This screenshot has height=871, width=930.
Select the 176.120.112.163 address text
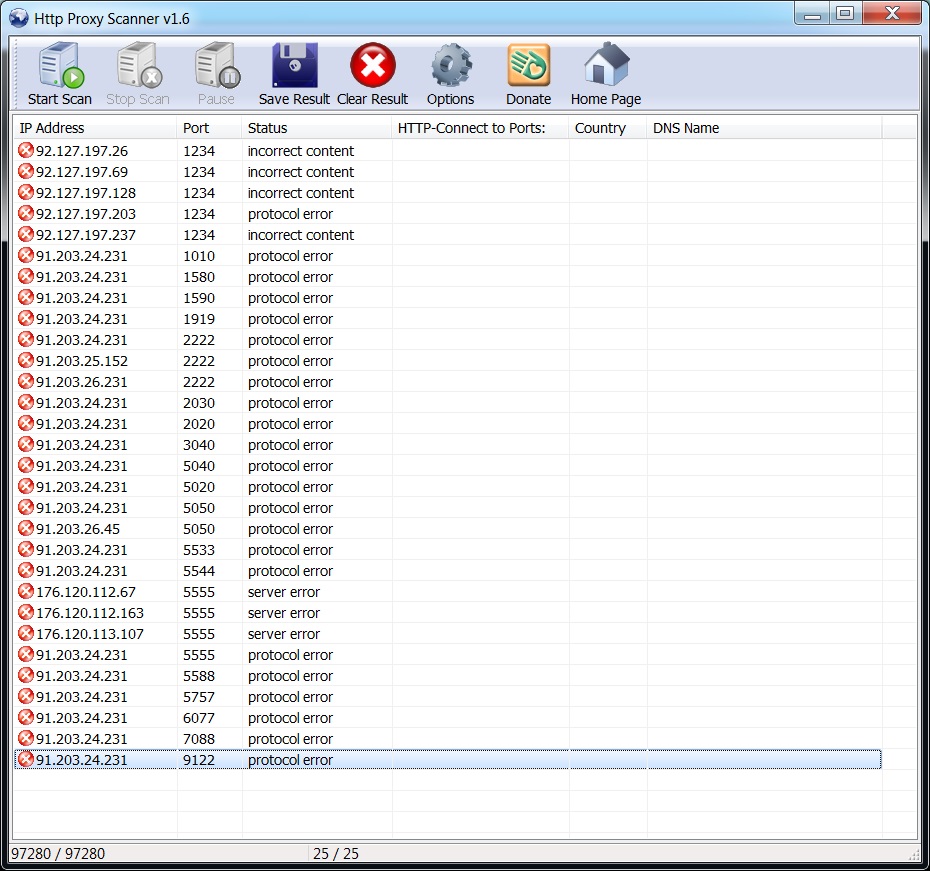click(x=90, y=613)
